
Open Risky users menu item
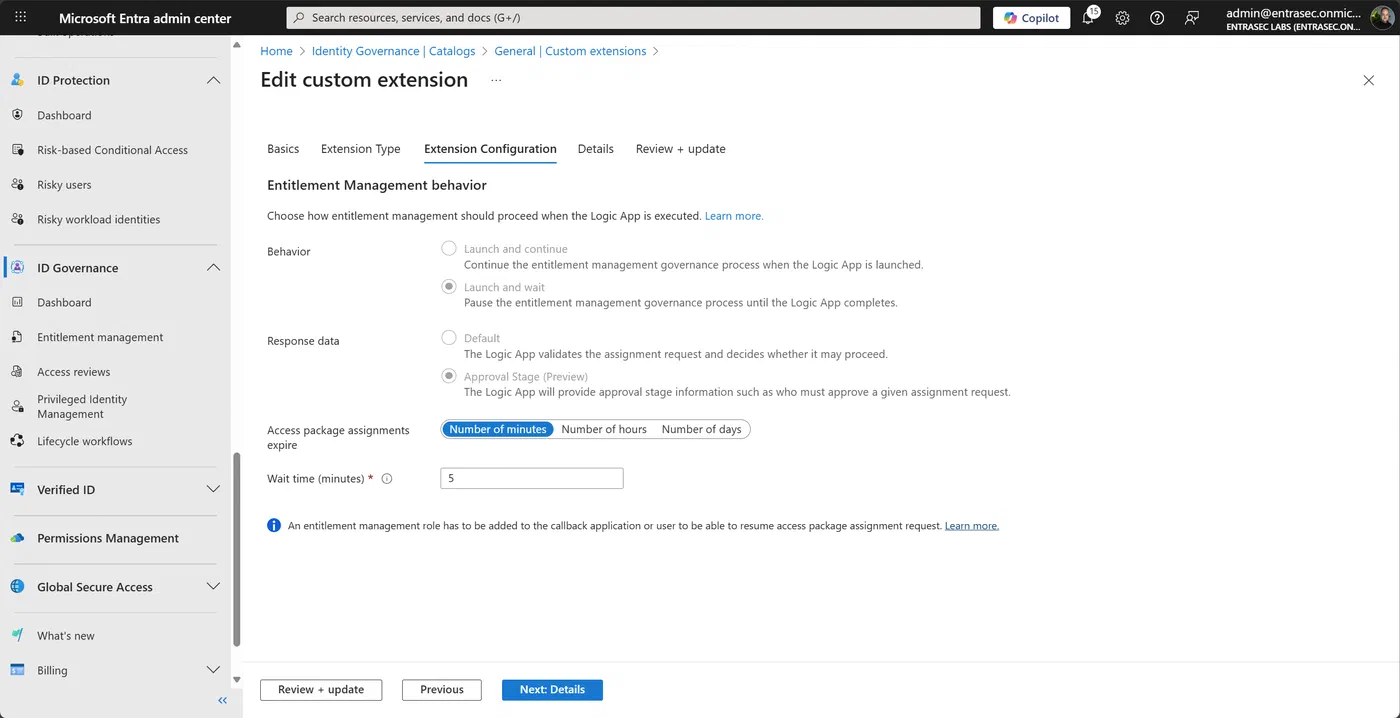tap(64, 185)
